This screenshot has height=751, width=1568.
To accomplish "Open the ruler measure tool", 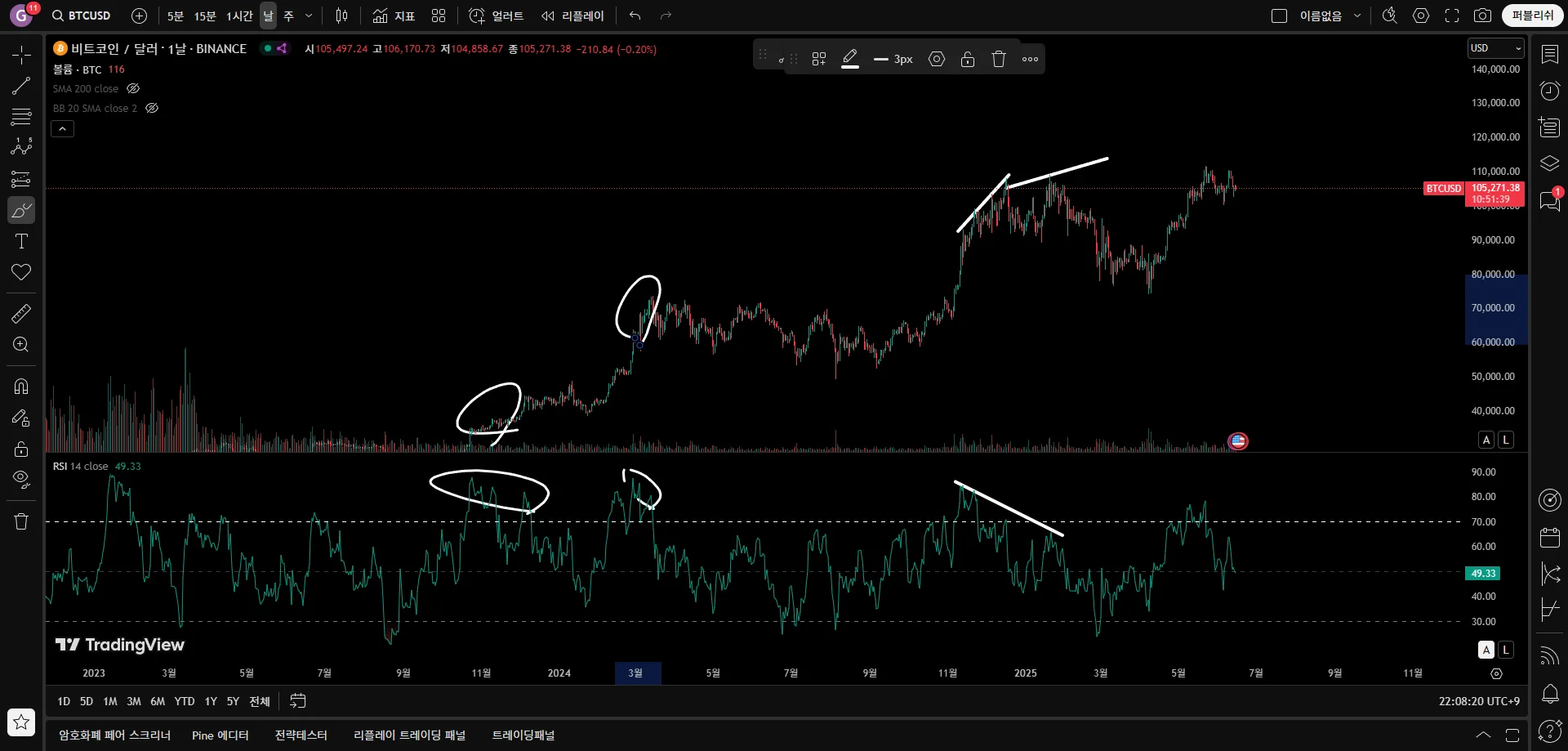I will coord(21,313).
